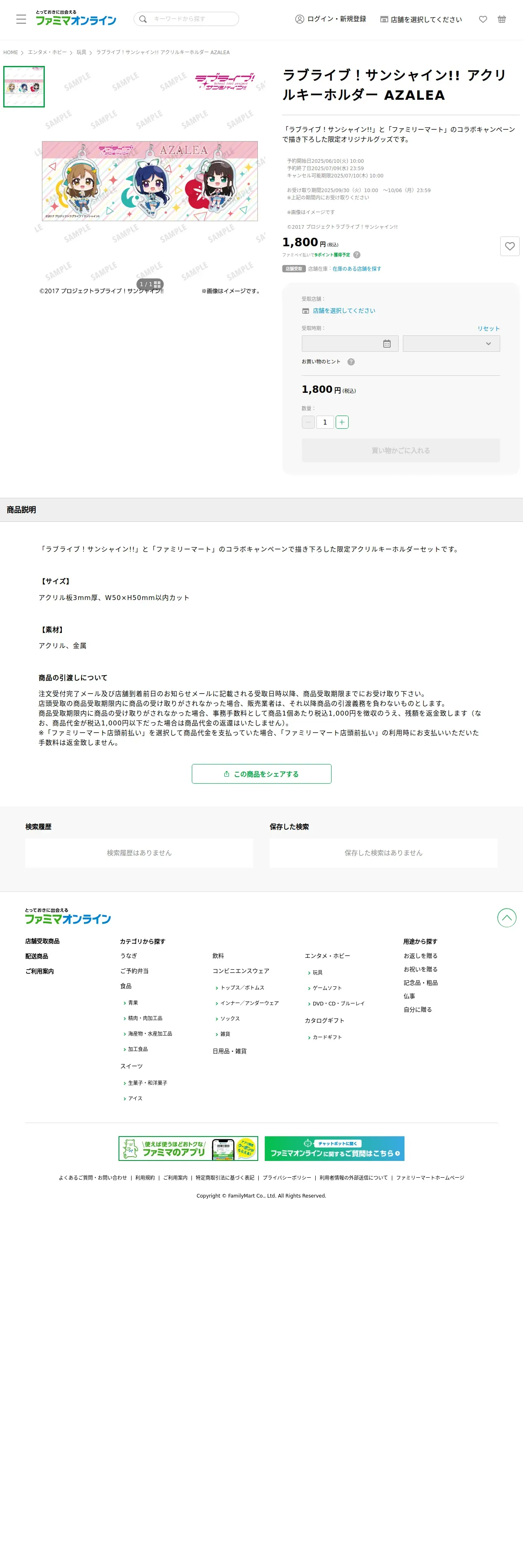The width and height of the screenshot is (523, 1568).
Task: Find stores with stock link
Action: pyautogui.click(x=357, y=269)
